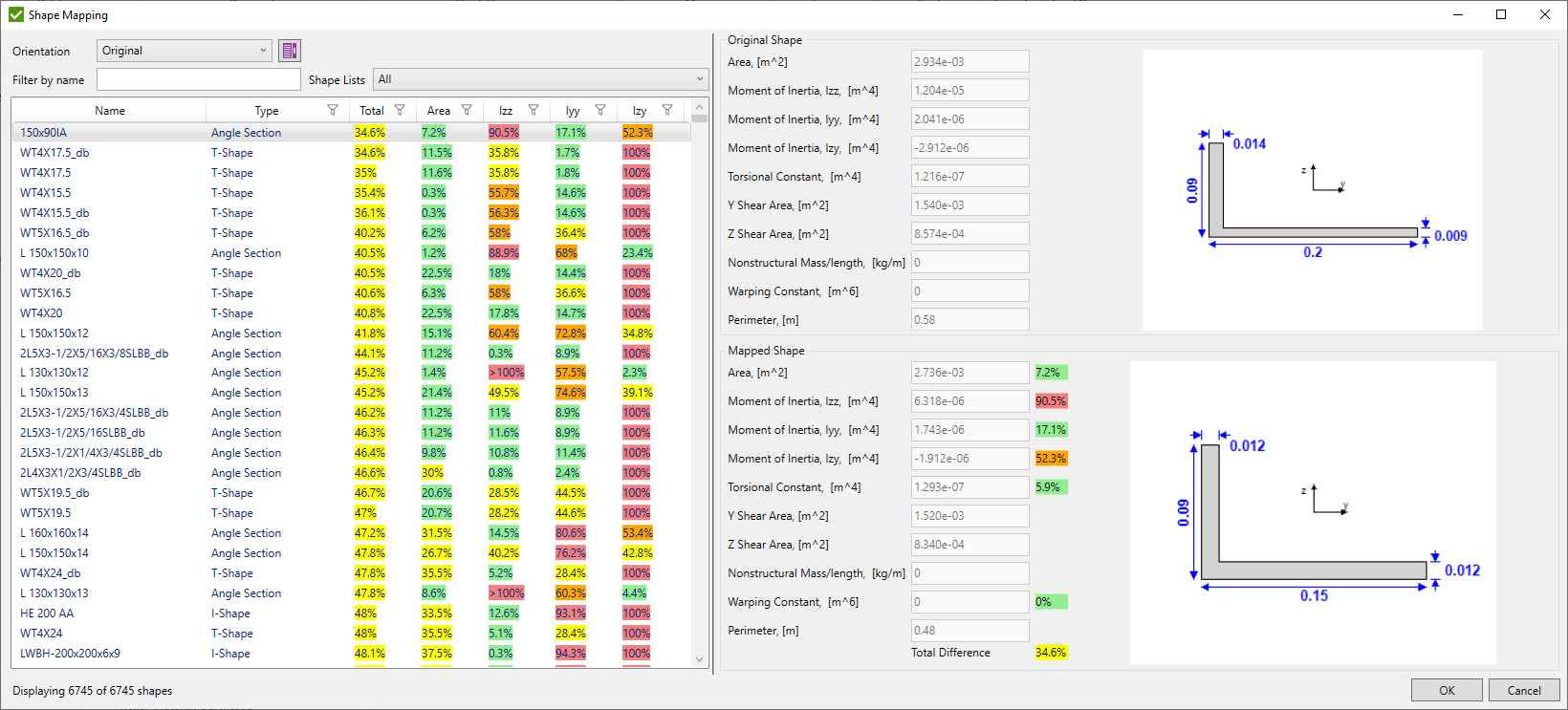Viewport: 1568px width, 710px height.
Task: Click the Izz column filter funnel
Action: click(534, 111)
